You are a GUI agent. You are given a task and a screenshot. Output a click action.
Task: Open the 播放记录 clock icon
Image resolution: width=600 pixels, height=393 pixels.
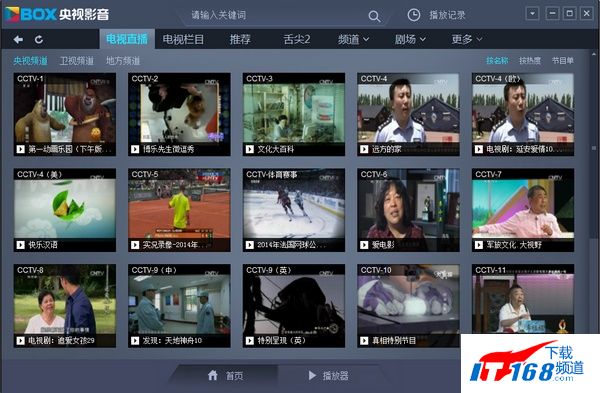(x=414, y=15)
